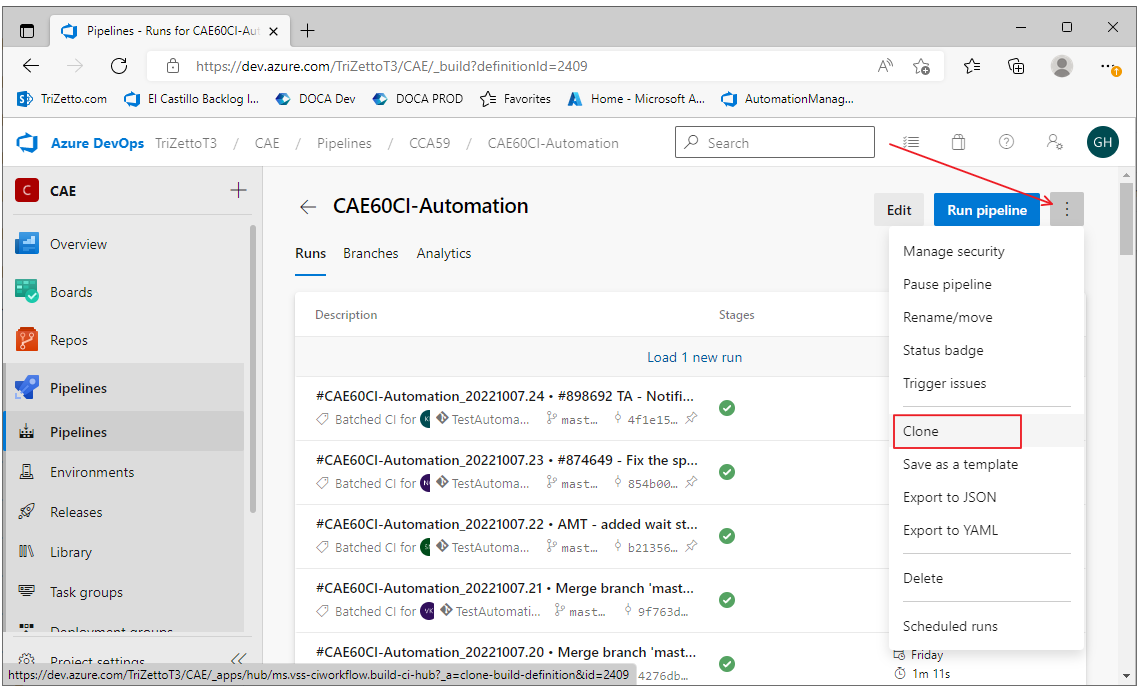This screenshot has height=693, width=1140.
Task: Click the Edit button
Action: (899, 209)
